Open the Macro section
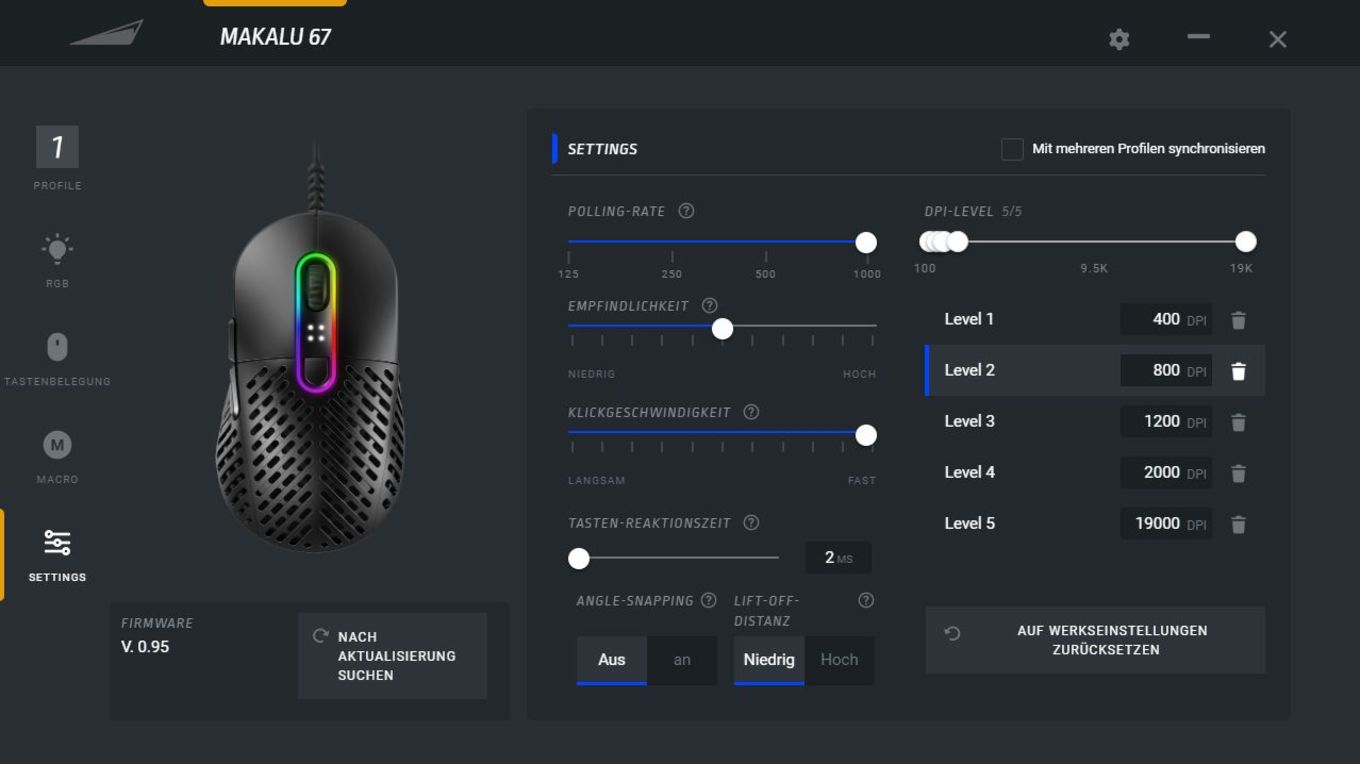This screenshot has width=1360, height=764. click(57, 445)
